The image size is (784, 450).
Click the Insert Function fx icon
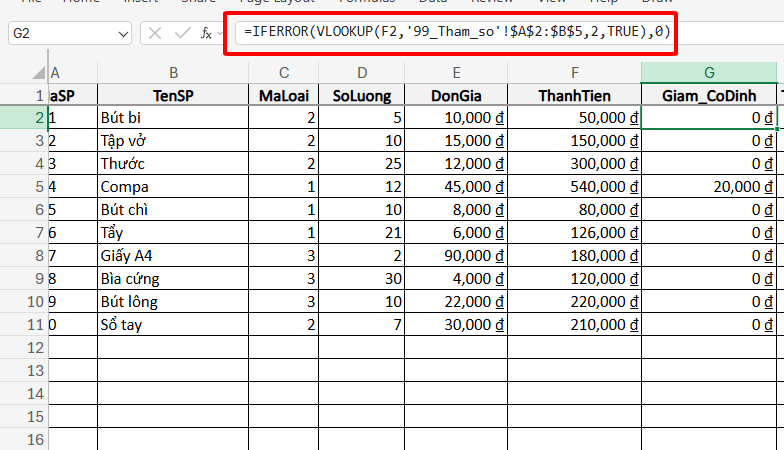[206, 34]
